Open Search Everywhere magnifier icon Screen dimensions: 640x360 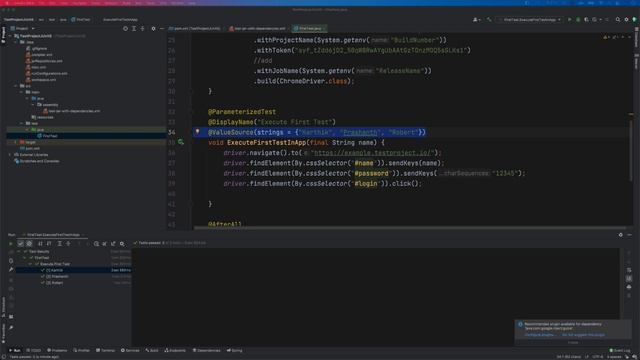[618, 20]
